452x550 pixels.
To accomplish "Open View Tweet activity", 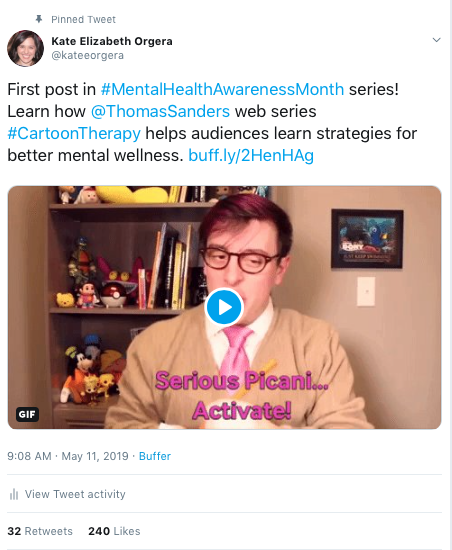I will coord(75,494).
